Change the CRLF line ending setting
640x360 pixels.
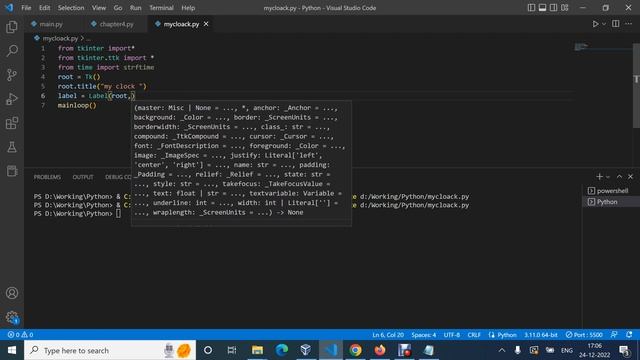pyautogui.click(x=474, y=335)
